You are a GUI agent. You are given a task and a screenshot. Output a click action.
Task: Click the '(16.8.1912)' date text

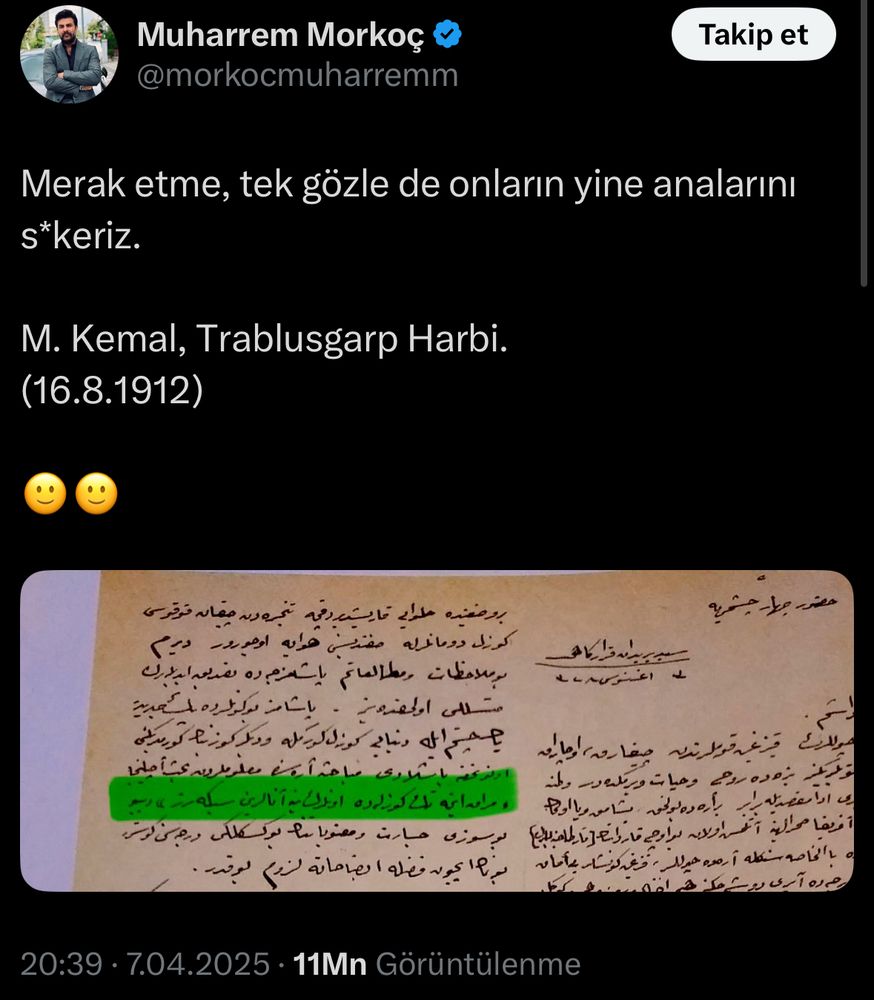point(112,390)
